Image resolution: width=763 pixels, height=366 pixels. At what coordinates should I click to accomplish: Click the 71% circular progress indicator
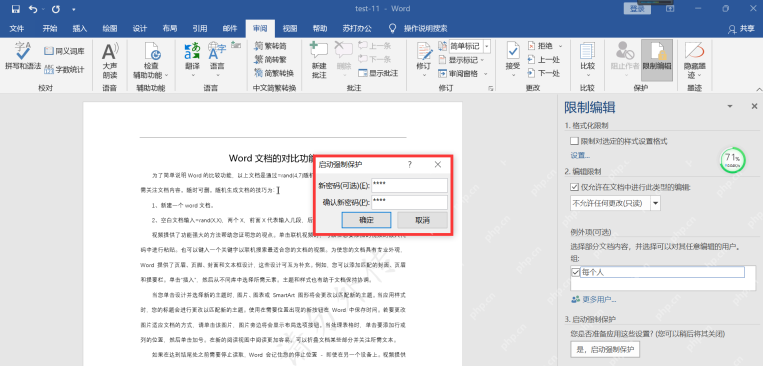[x=732, y=161]
